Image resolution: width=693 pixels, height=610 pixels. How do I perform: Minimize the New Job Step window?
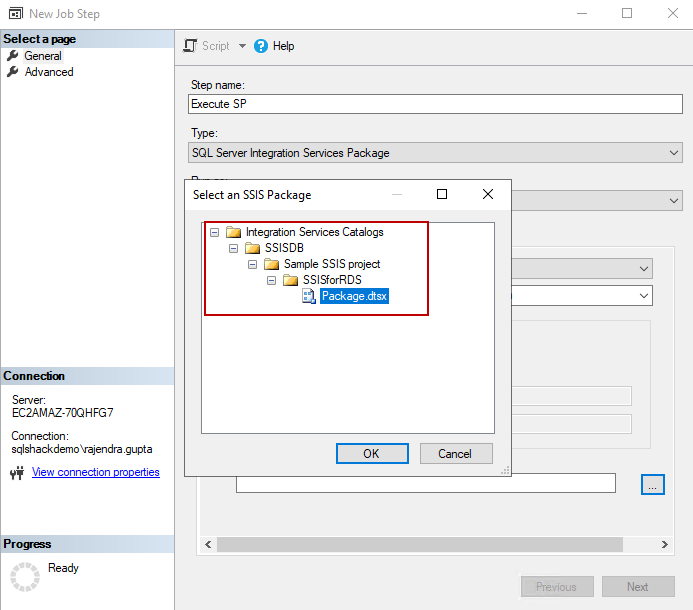coord(582,13)
